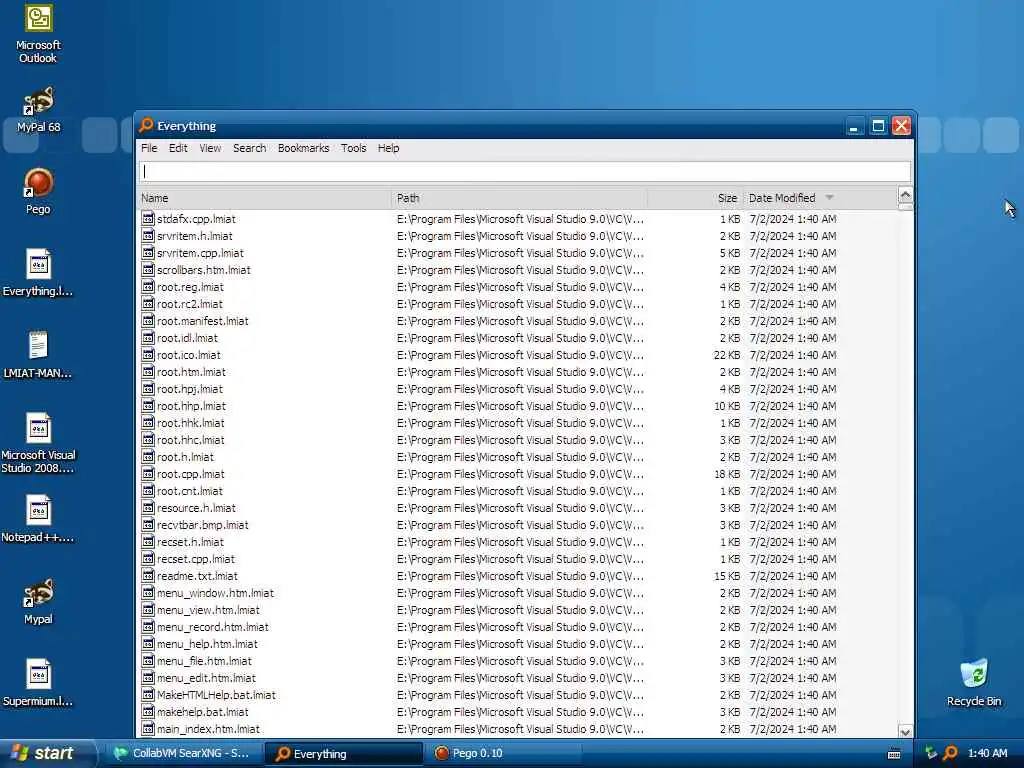Click file icon of root.cpp.lmiat
The image size is (1024, 768).
coord(148,473)
